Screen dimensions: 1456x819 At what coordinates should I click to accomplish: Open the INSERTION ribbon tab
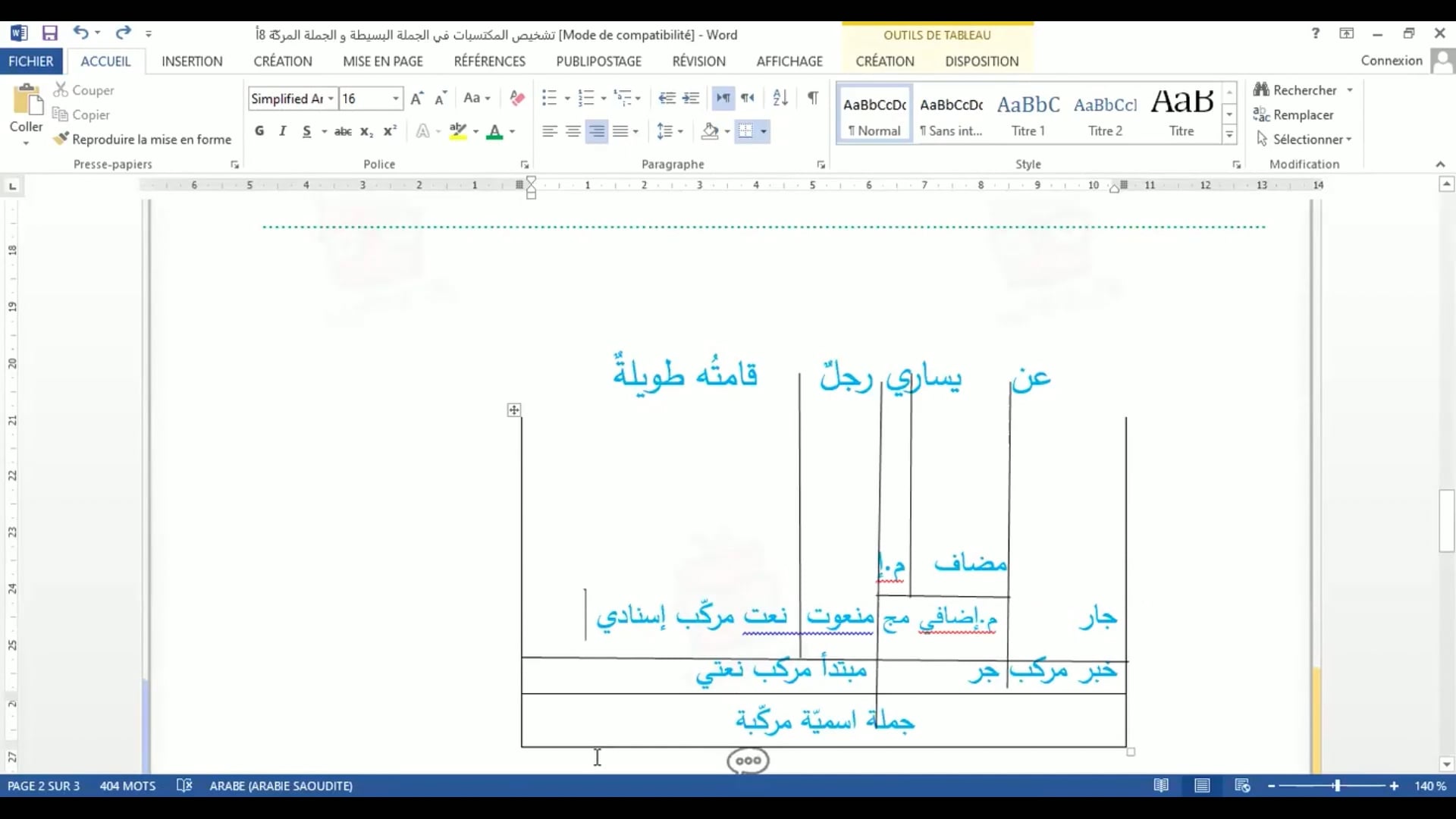point(192,61)
